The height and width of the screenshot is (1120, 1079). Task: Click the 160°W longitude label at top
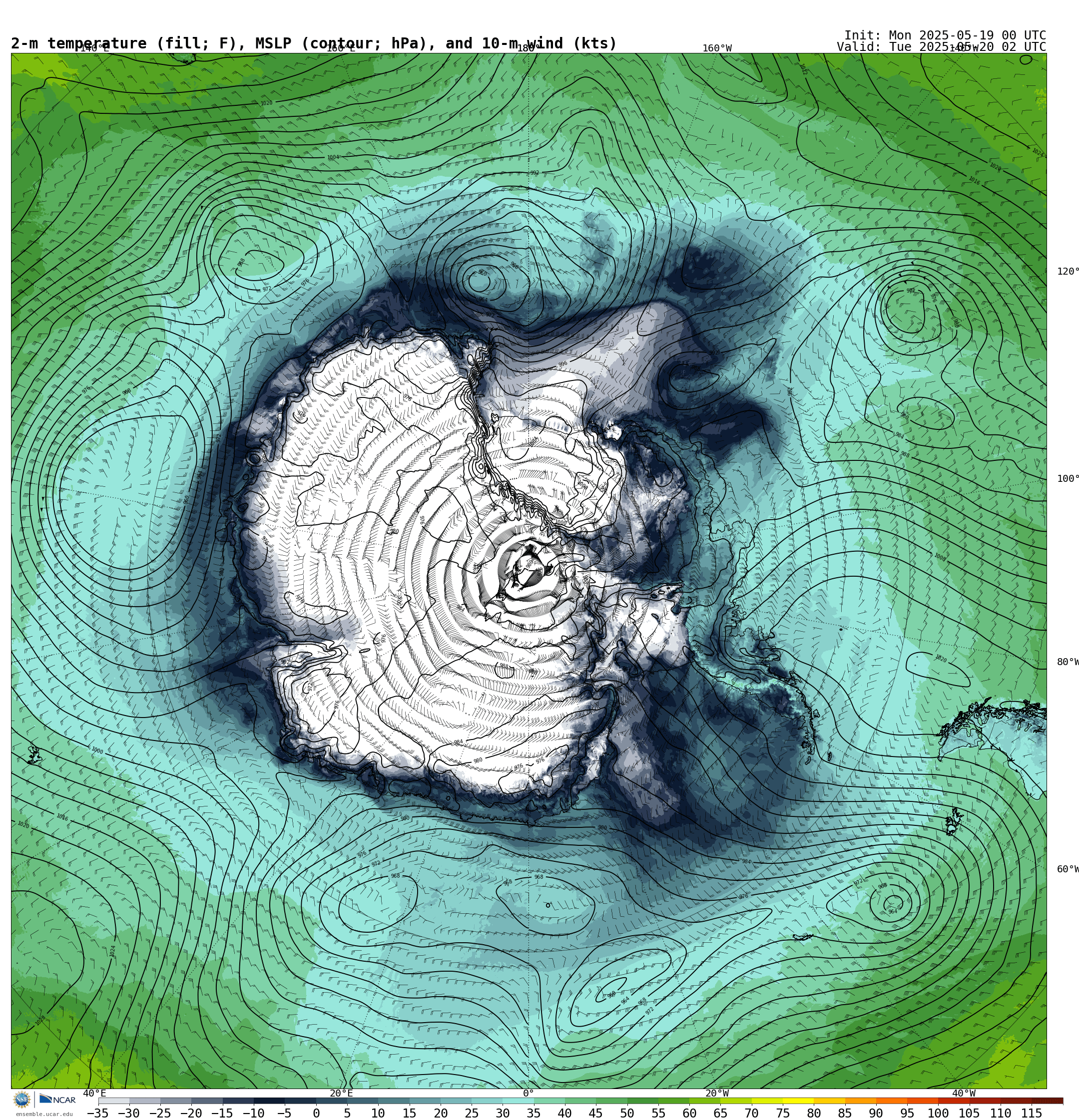[x=717, y=48]
